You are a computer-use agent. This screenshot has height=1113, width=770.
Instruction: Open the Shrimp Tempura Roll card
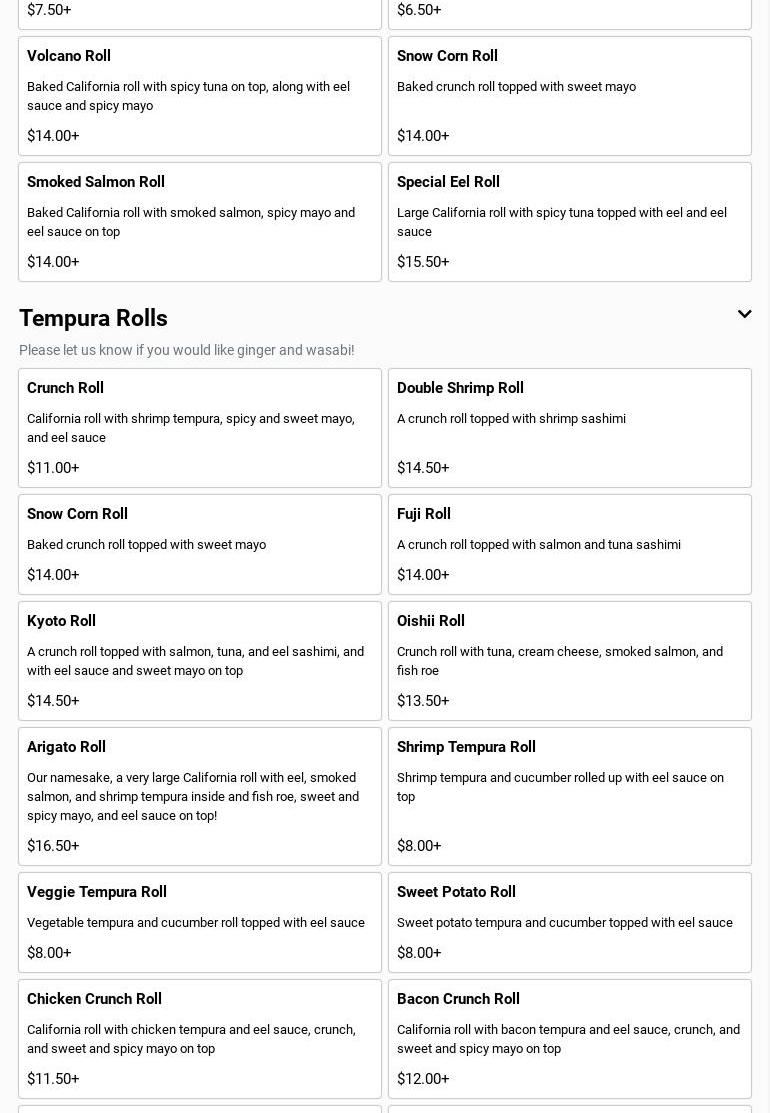570,796
